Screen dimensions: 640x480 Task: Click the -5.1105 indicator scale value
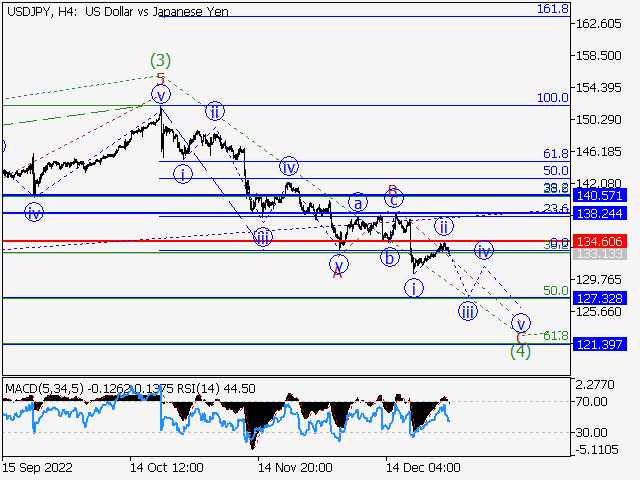point(597,450)
